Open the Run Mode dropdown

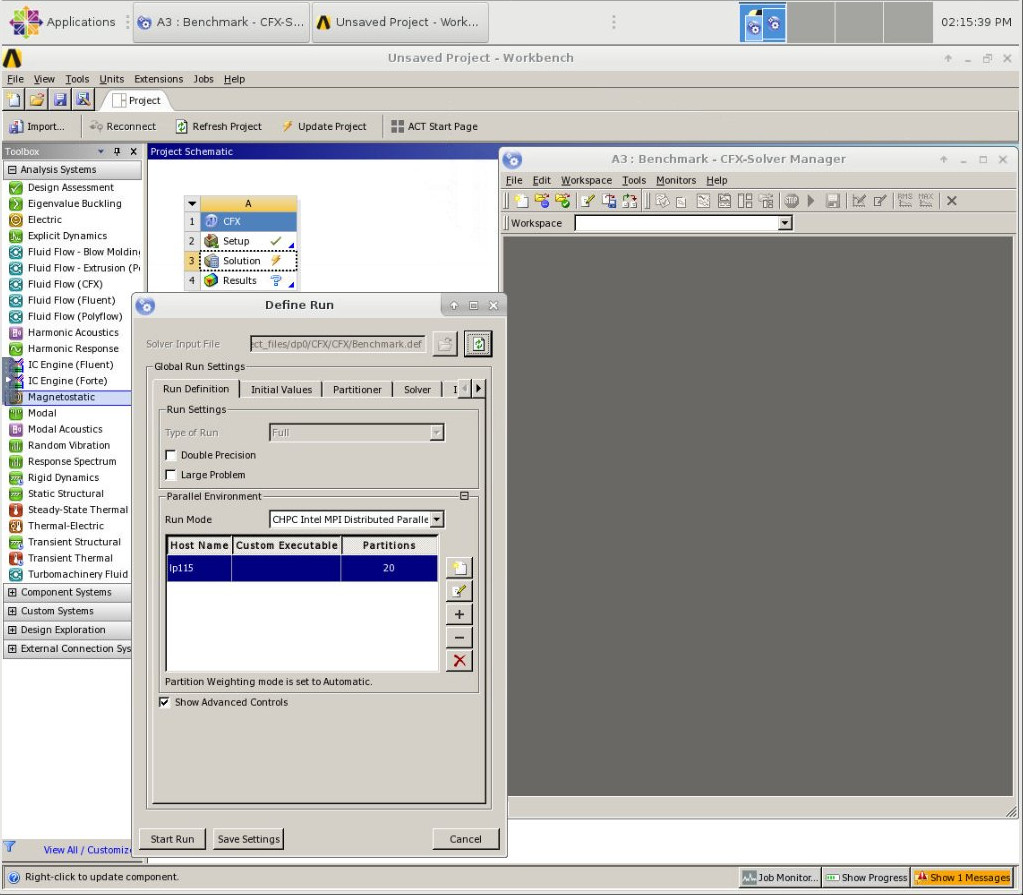[x=437, y=519]
